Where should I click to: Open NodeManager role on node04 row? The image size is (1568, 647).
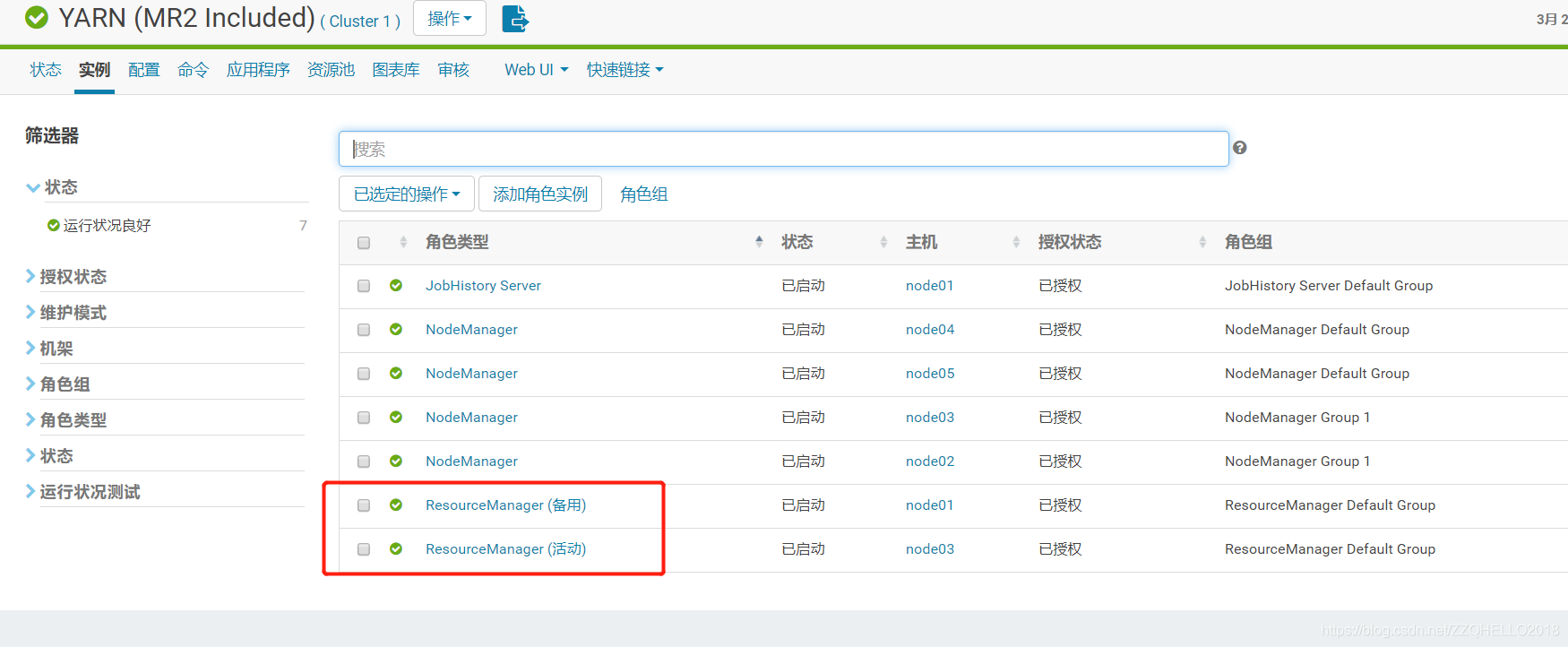click(x=471, y=329)
